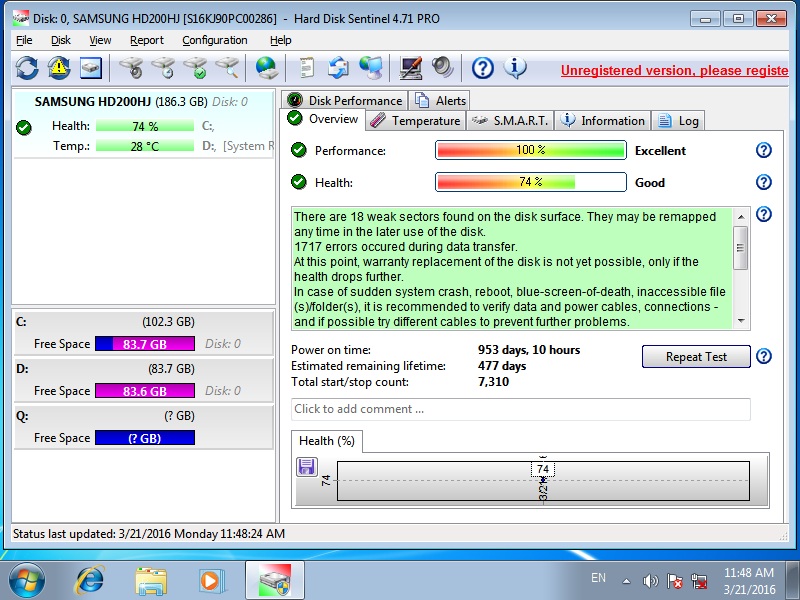Click the comment field to add comment
This screenshot has width=800, height=600.
point(520,409)
